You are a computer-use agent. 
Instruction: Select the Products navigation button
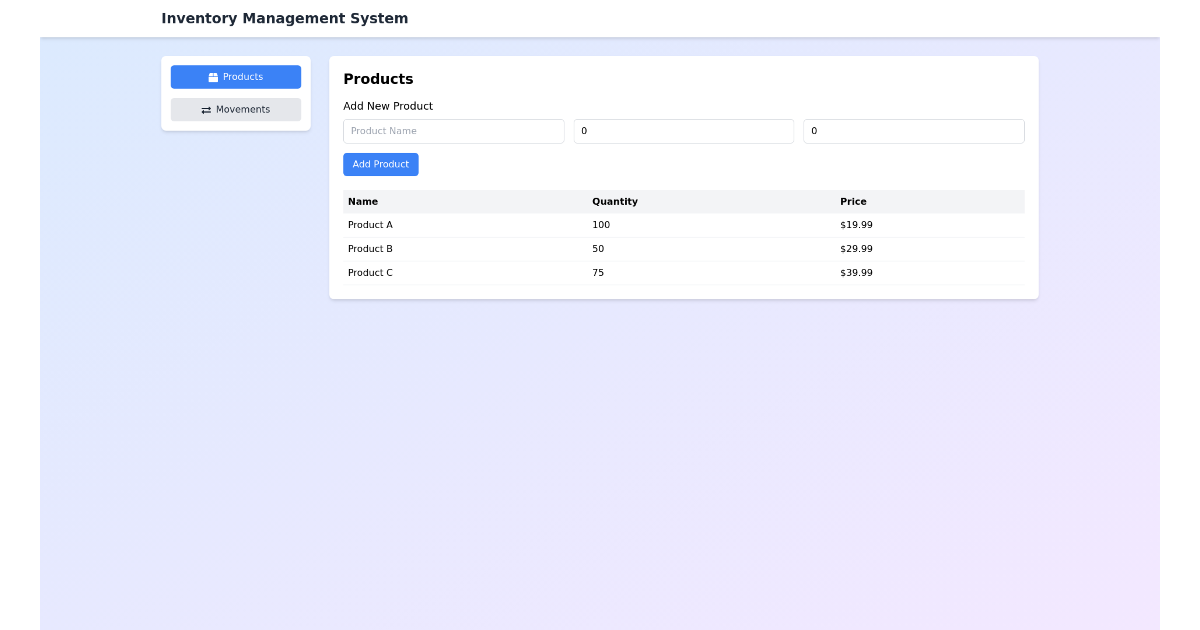click(236, 76)
